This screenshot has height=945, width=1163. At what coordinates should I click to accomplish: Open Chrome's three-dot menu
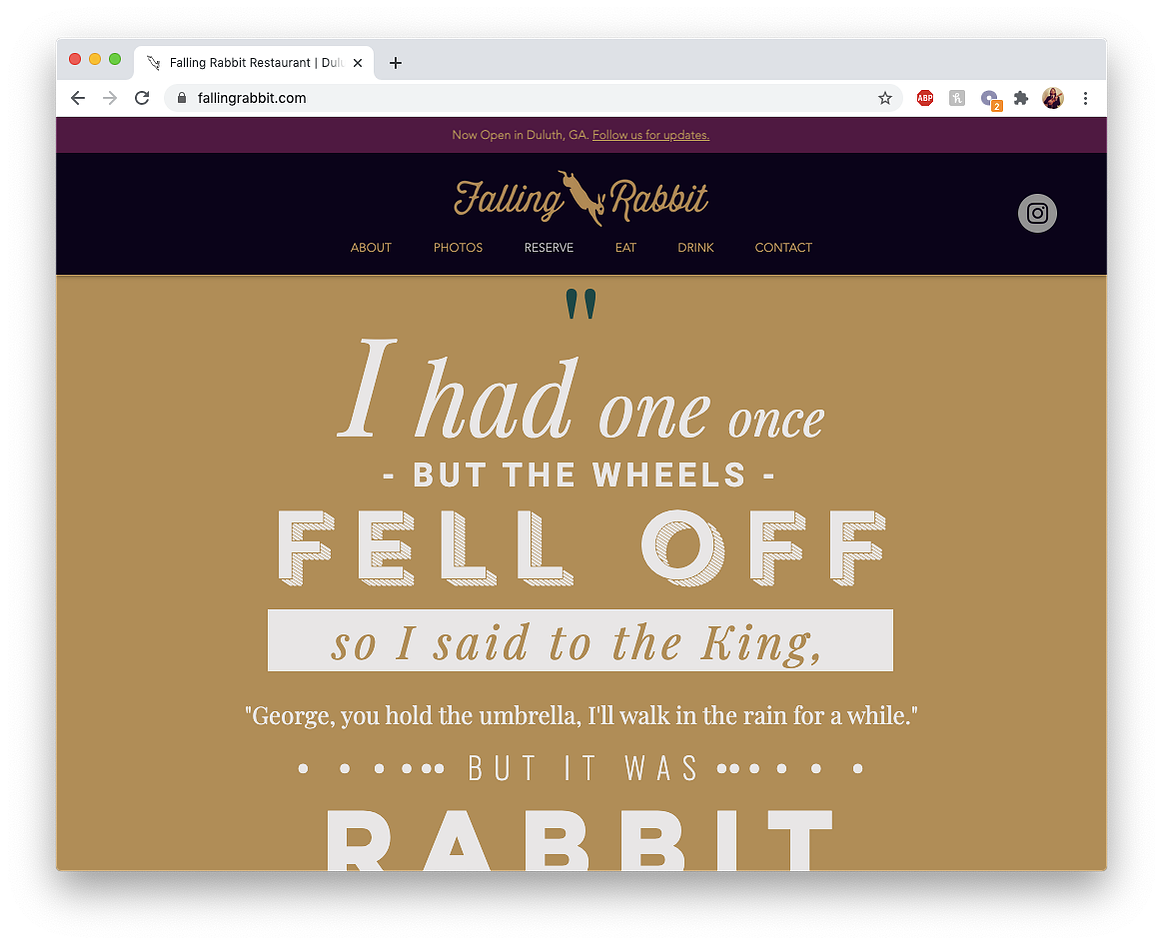coord(1085,98)
